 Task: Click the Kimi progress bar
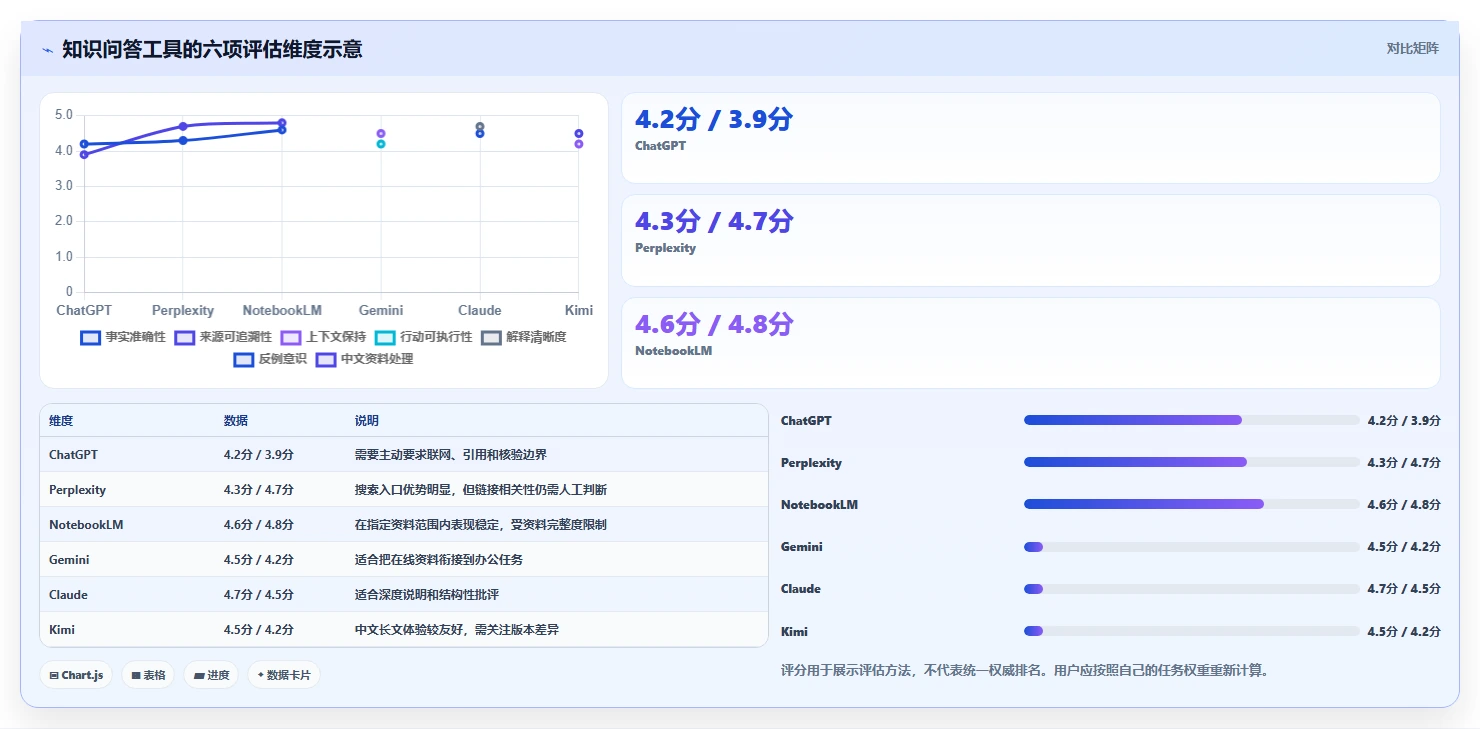pyautogui.click(x=1191, y=631)
